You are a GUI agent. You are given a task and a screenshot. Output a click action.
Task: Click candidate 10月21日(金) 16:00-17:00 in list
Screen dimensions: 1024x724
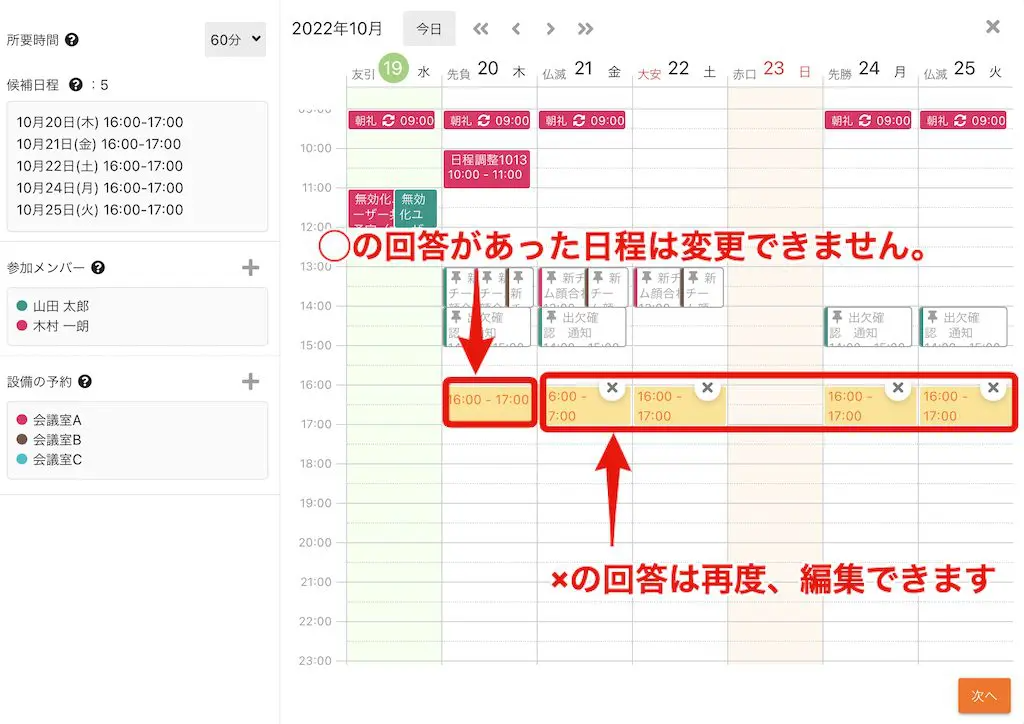coord(99,144)
